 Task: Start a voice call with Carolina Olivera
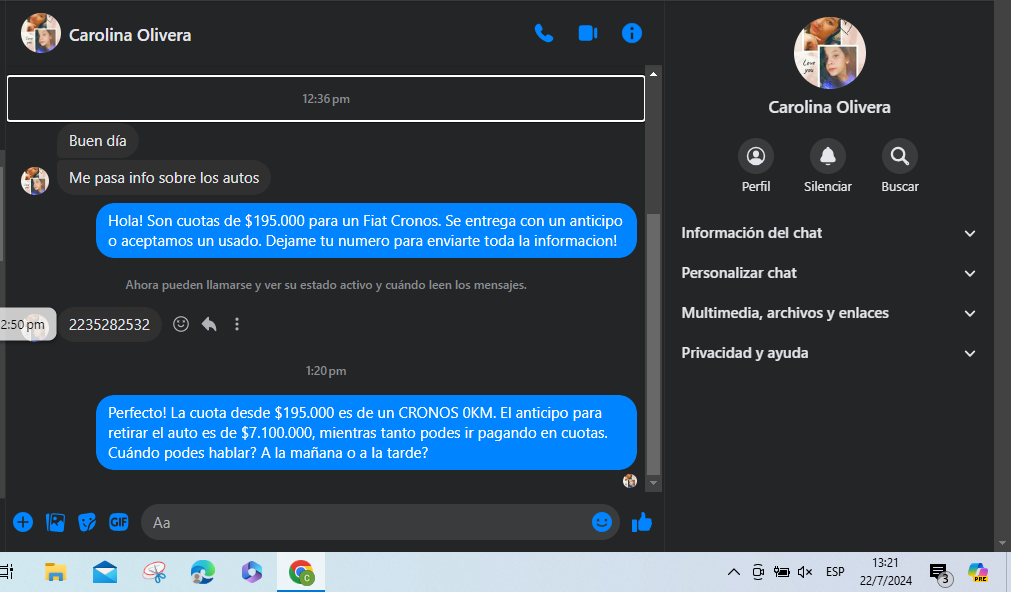click(x=544, y=33)
